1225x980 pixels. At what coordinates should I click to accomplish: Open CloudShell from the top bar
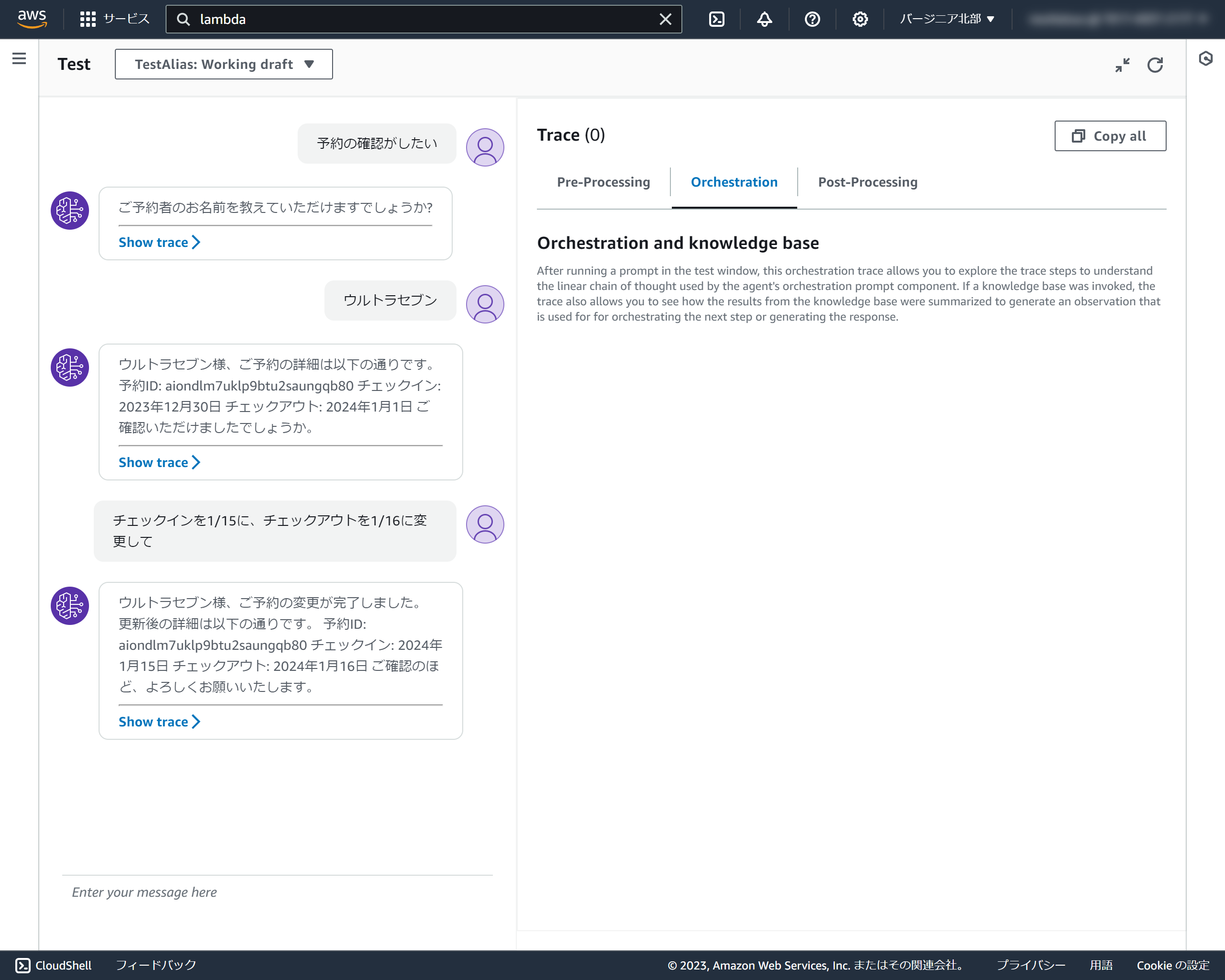[716, 19]
